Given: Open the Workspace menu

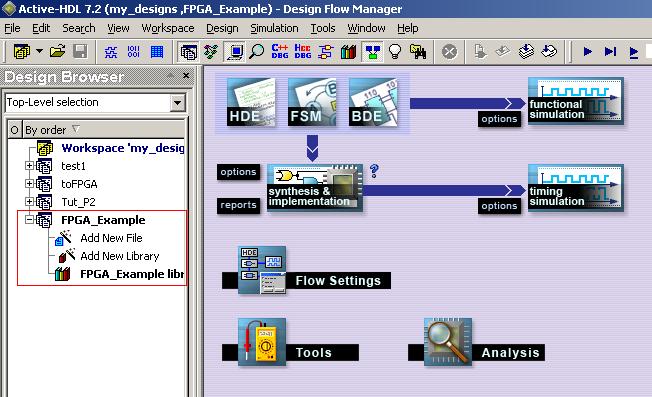Looking at the screenshot, I should [168, 28].
